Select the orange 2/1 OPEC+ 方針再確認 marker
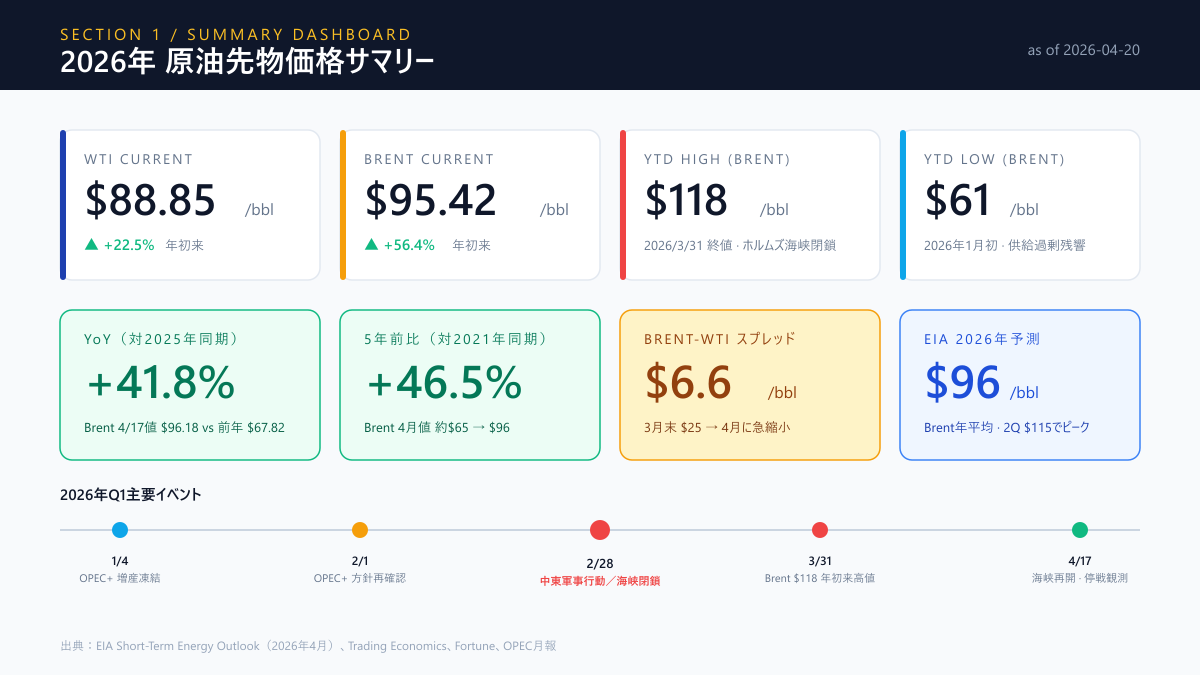The image size is (1200, 675). 360,530
